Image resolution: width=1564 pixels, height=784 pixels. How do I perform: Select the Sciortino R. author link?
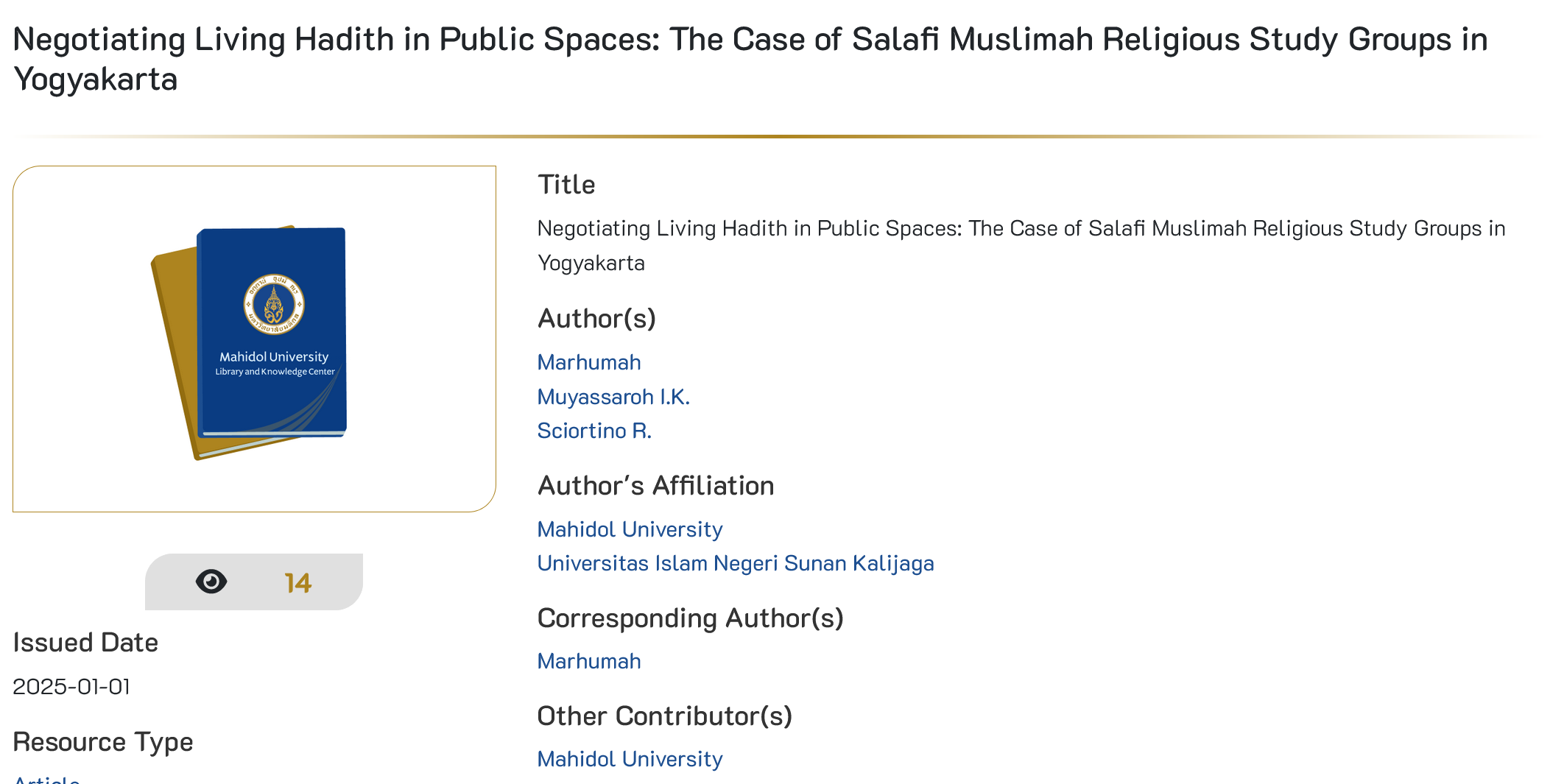point(594,431)
